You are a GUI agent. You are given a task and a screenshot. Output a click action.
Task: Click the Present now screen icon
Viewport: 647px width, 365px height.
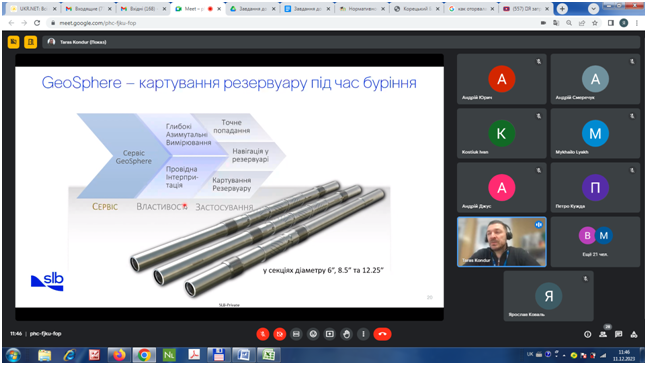click(330, 334)
